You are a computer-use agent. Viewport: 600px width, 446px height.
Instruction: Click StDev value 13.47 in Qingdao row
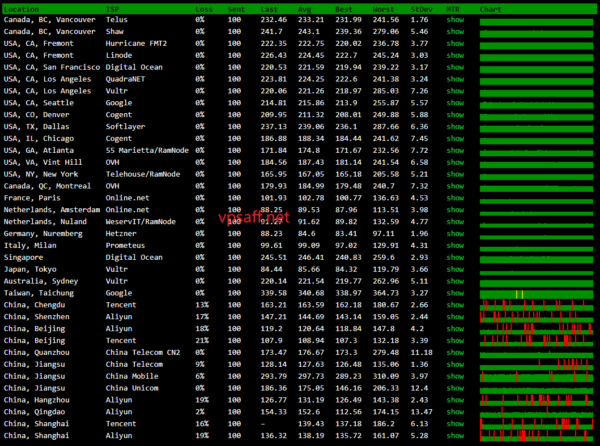click(x=421, y=411)
